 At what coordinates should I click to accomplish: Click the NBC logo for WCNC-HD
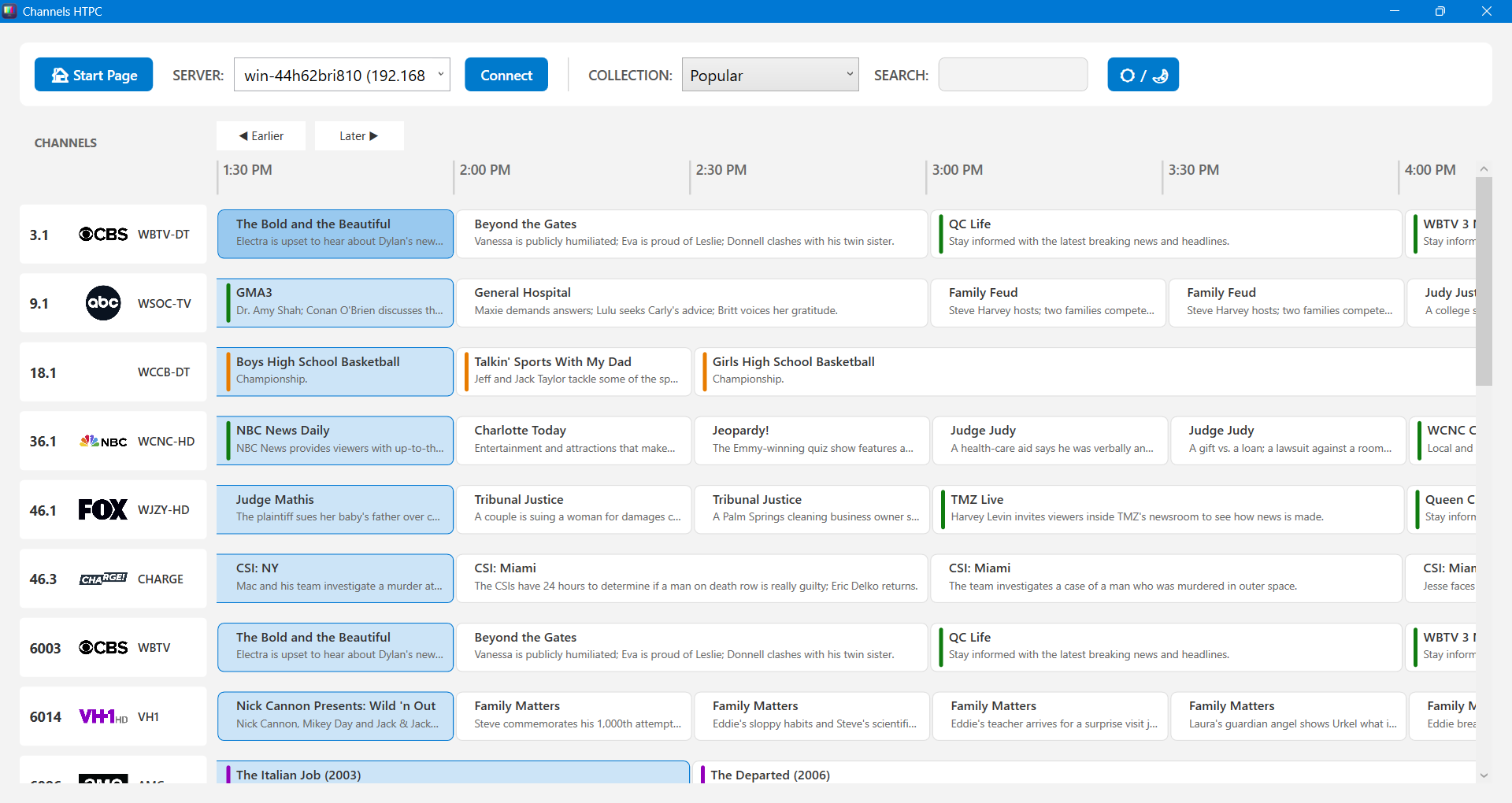tap(103, 442)
